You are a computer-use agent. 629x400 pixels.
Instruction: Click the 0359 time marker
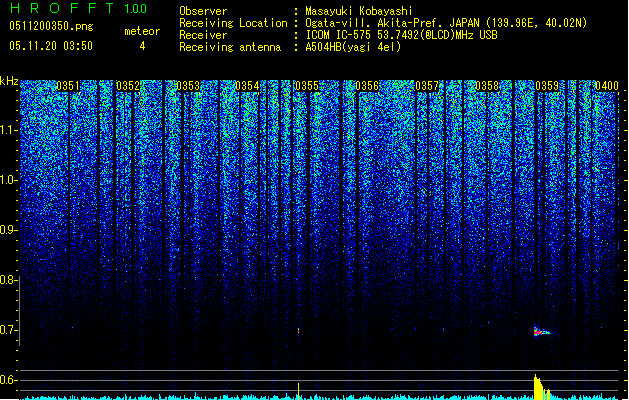(547, 86)
